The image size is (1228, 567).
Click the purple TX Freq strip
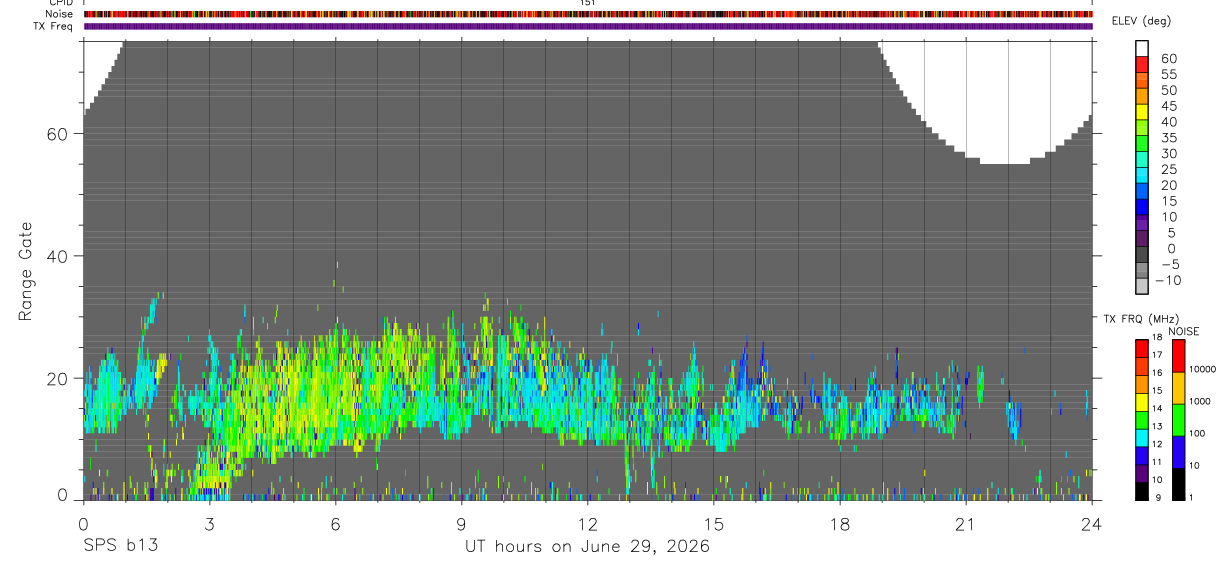587,26
